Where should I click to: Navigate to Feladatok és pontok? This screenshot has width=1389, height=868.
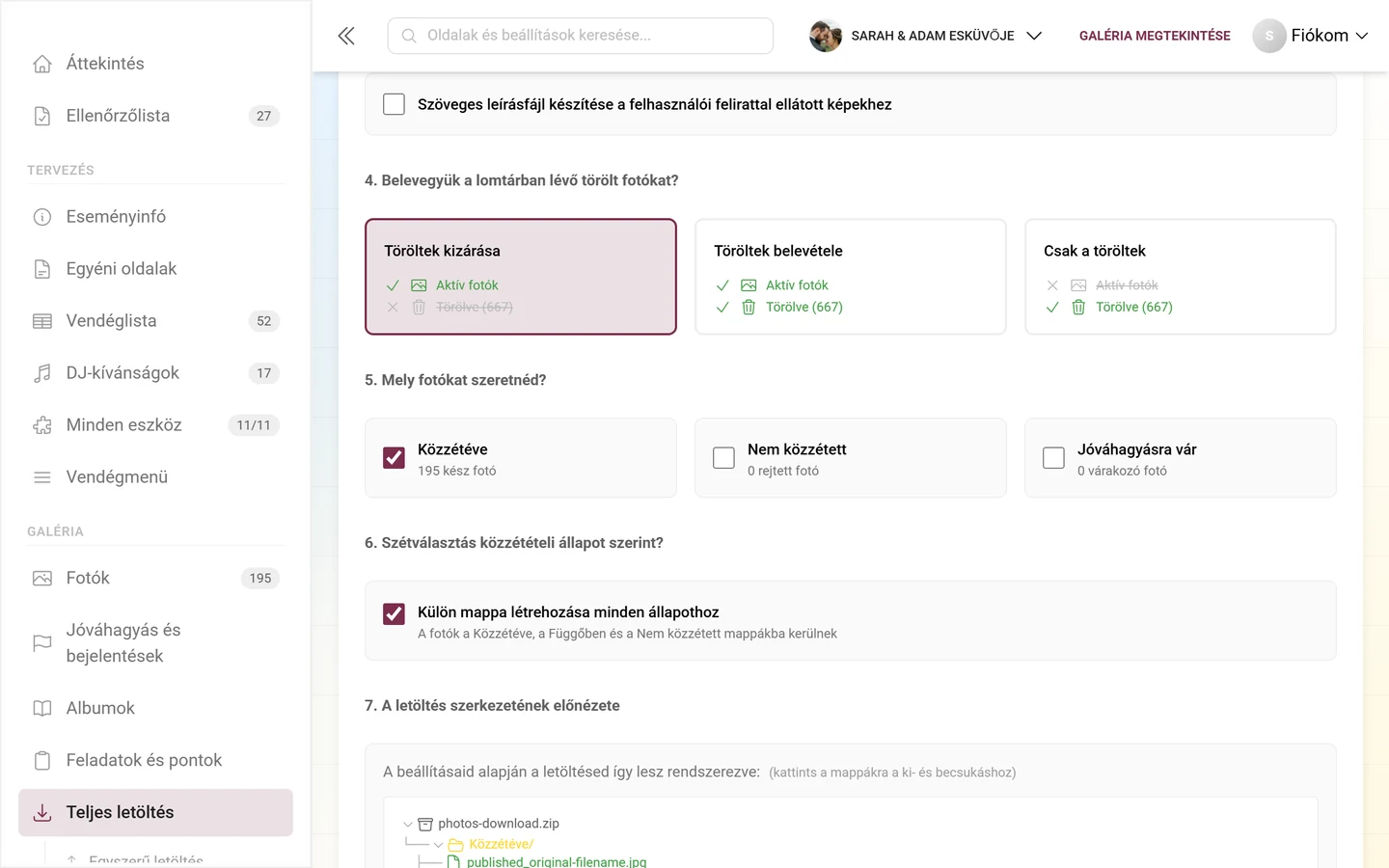pyautogui.click(x=155, y=760)
